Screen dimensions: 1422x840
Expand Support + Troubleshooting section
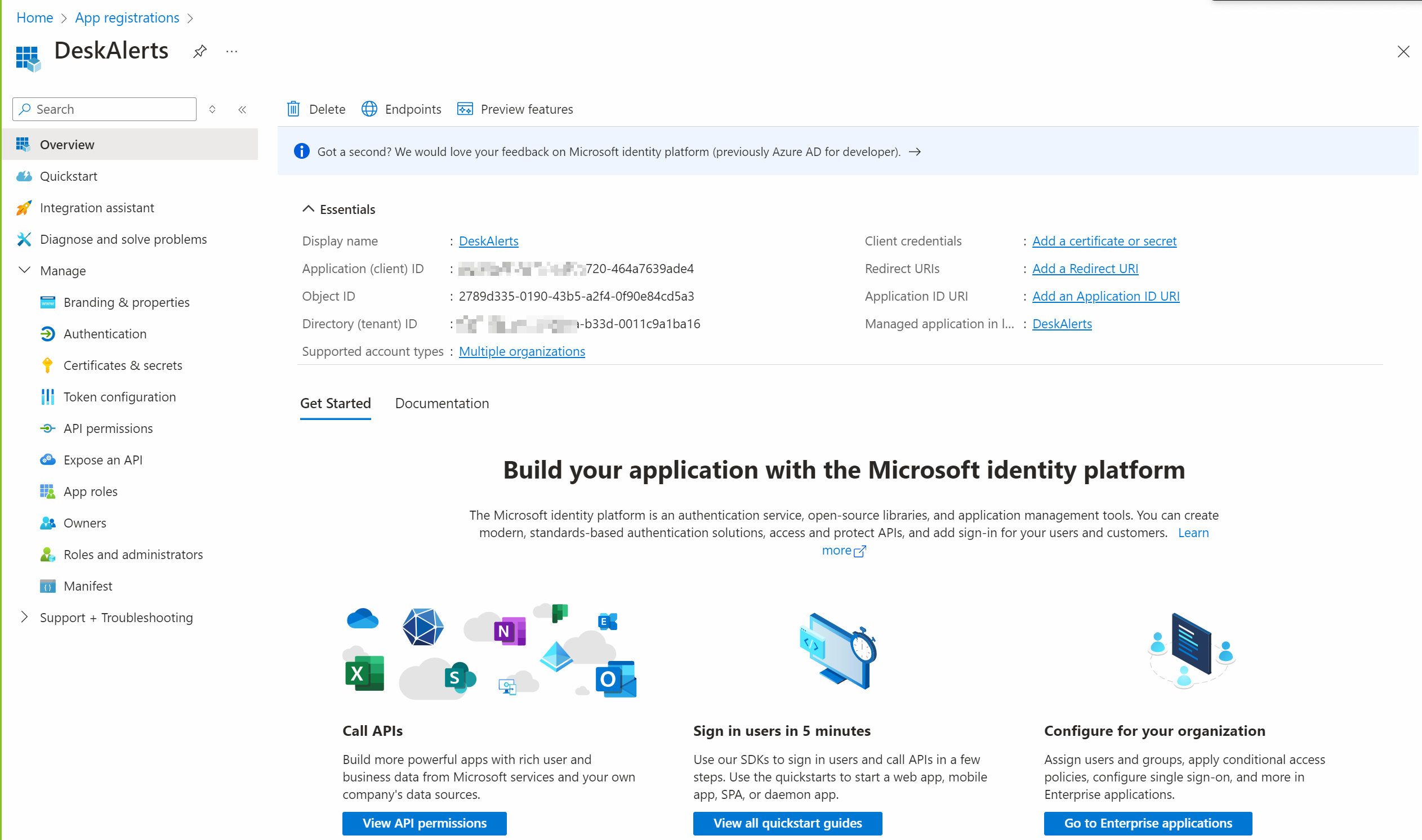(24, 617)
